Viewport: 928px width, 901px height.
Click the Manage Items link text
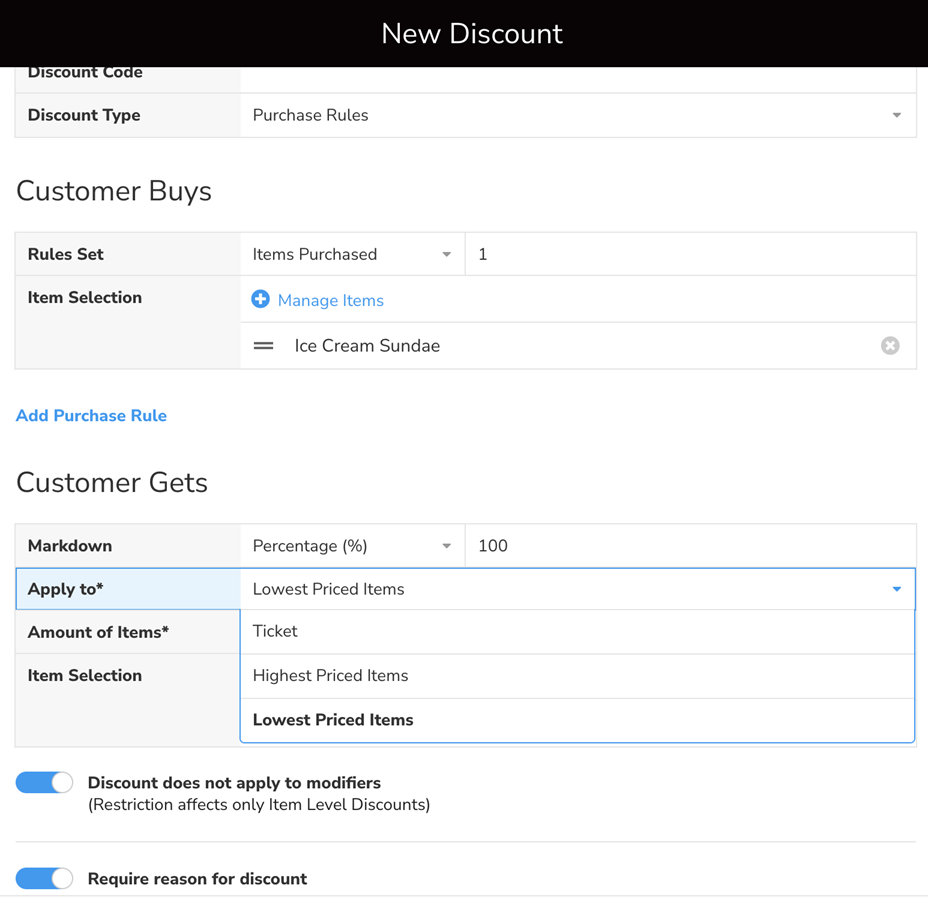tap(330, 300)
